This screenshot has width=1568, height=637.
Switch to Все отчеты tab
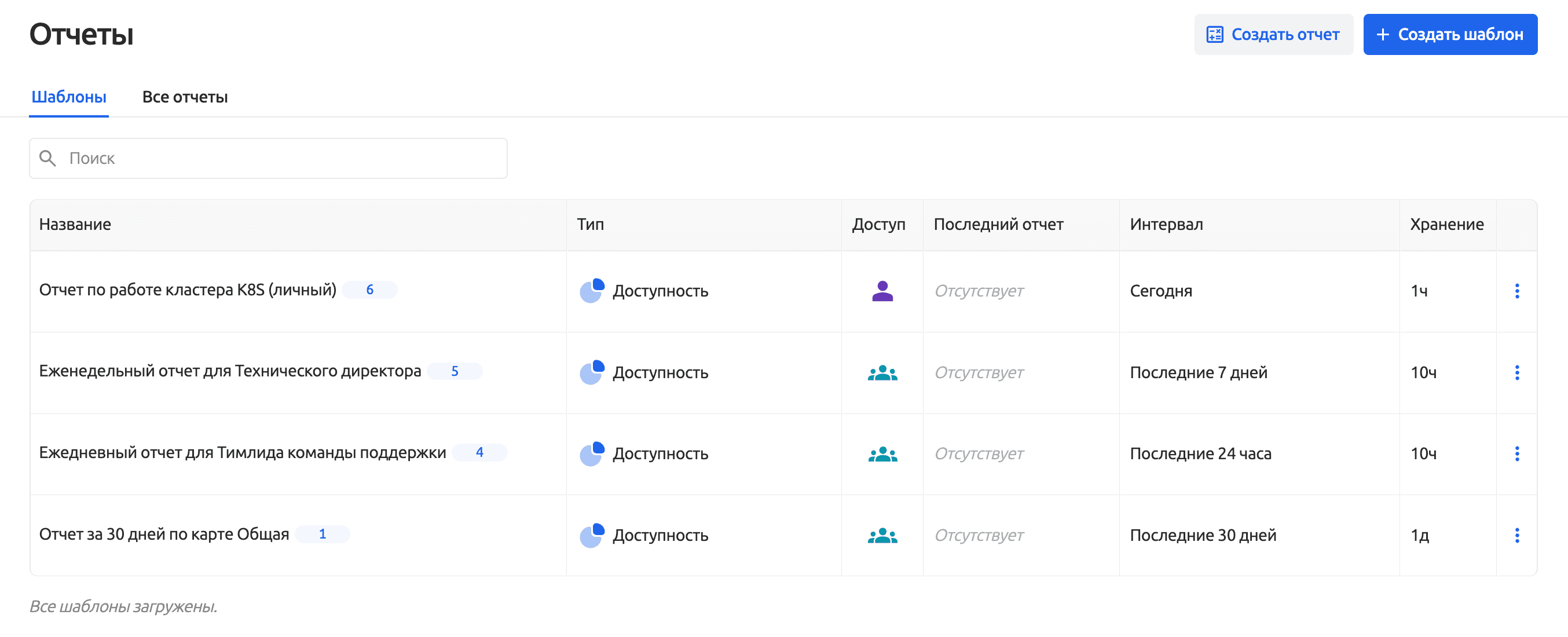tap(185, 97)
